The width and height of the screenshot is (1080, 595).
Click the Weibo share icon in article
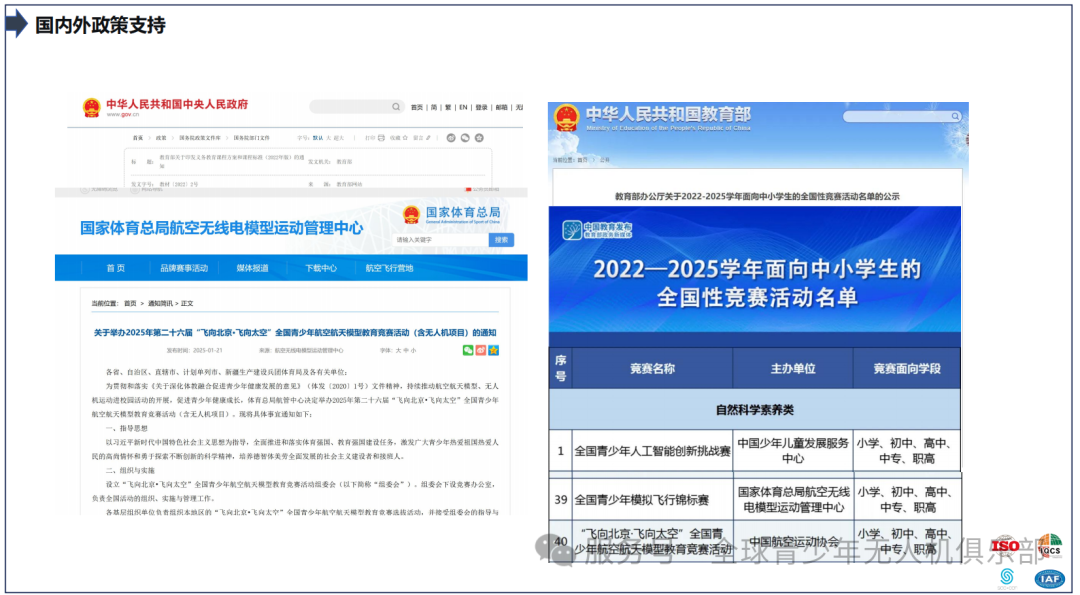pos(480,350)
